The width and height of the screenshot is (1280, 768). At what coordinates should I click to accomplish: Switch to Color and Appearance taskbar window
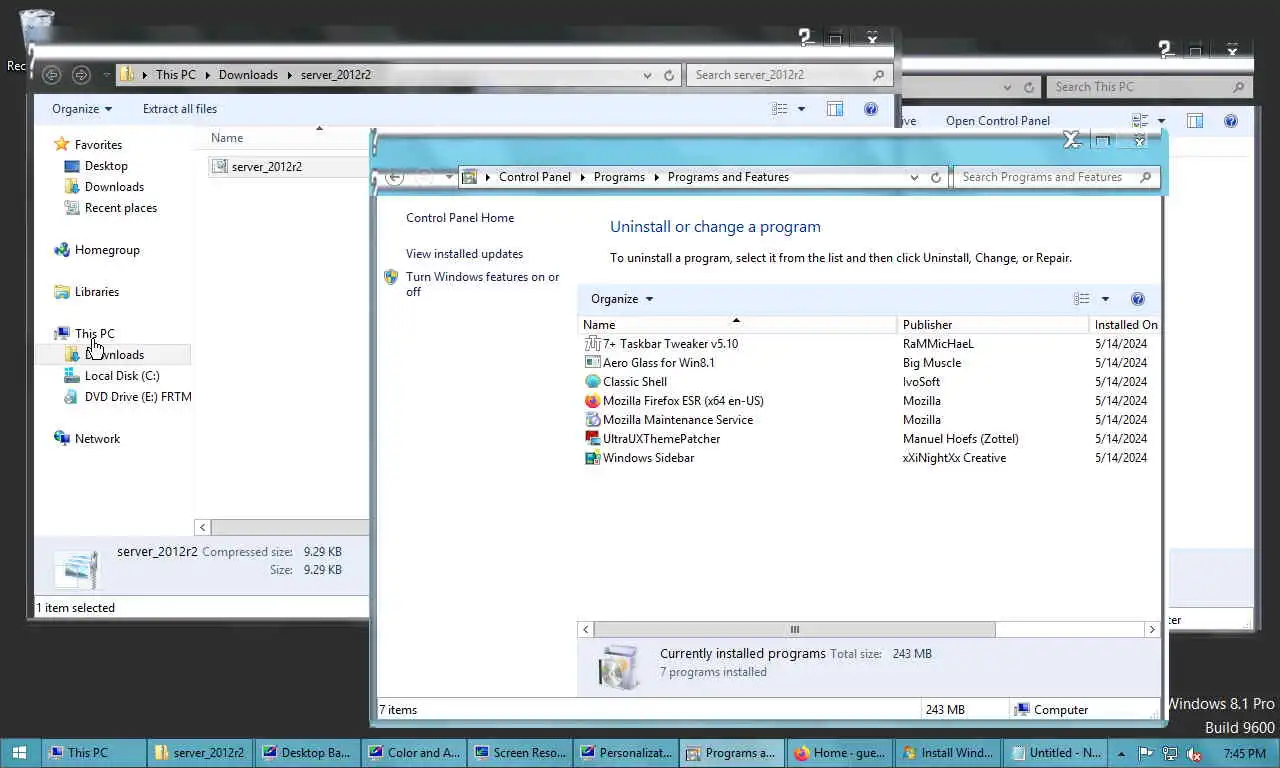pos(413,753)
